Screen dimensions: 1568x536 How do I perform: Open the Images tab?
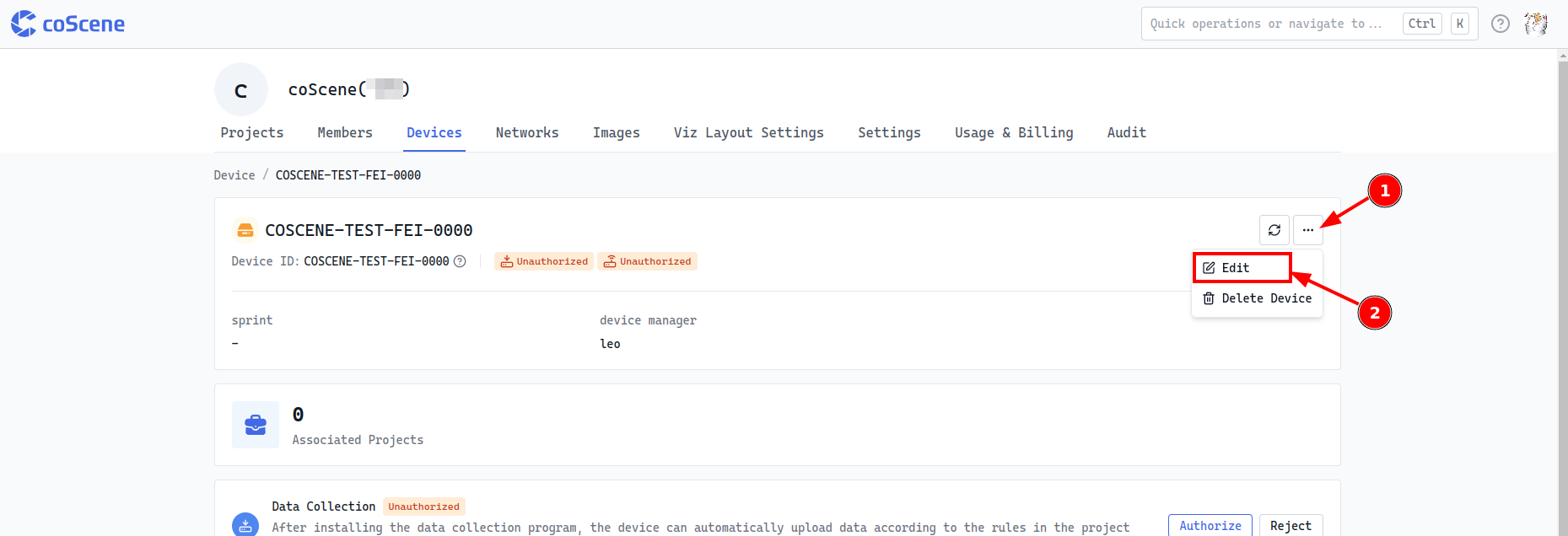tap(617, 132)
